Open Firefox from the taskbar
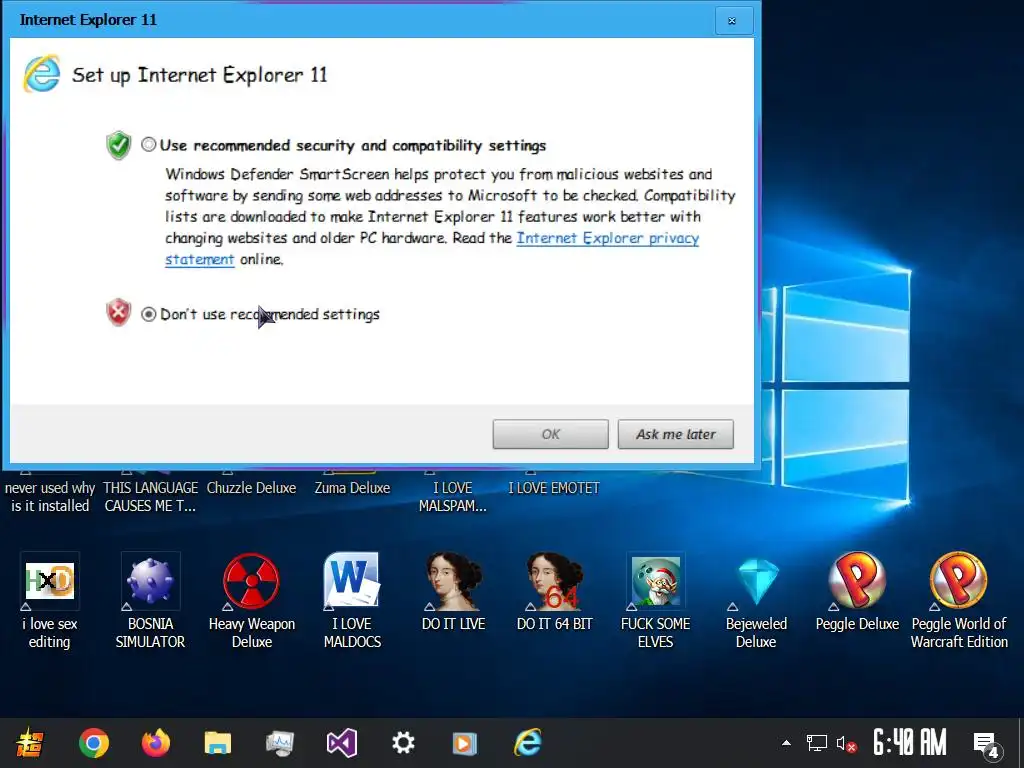1024x768 pixels. pos(155,743)
